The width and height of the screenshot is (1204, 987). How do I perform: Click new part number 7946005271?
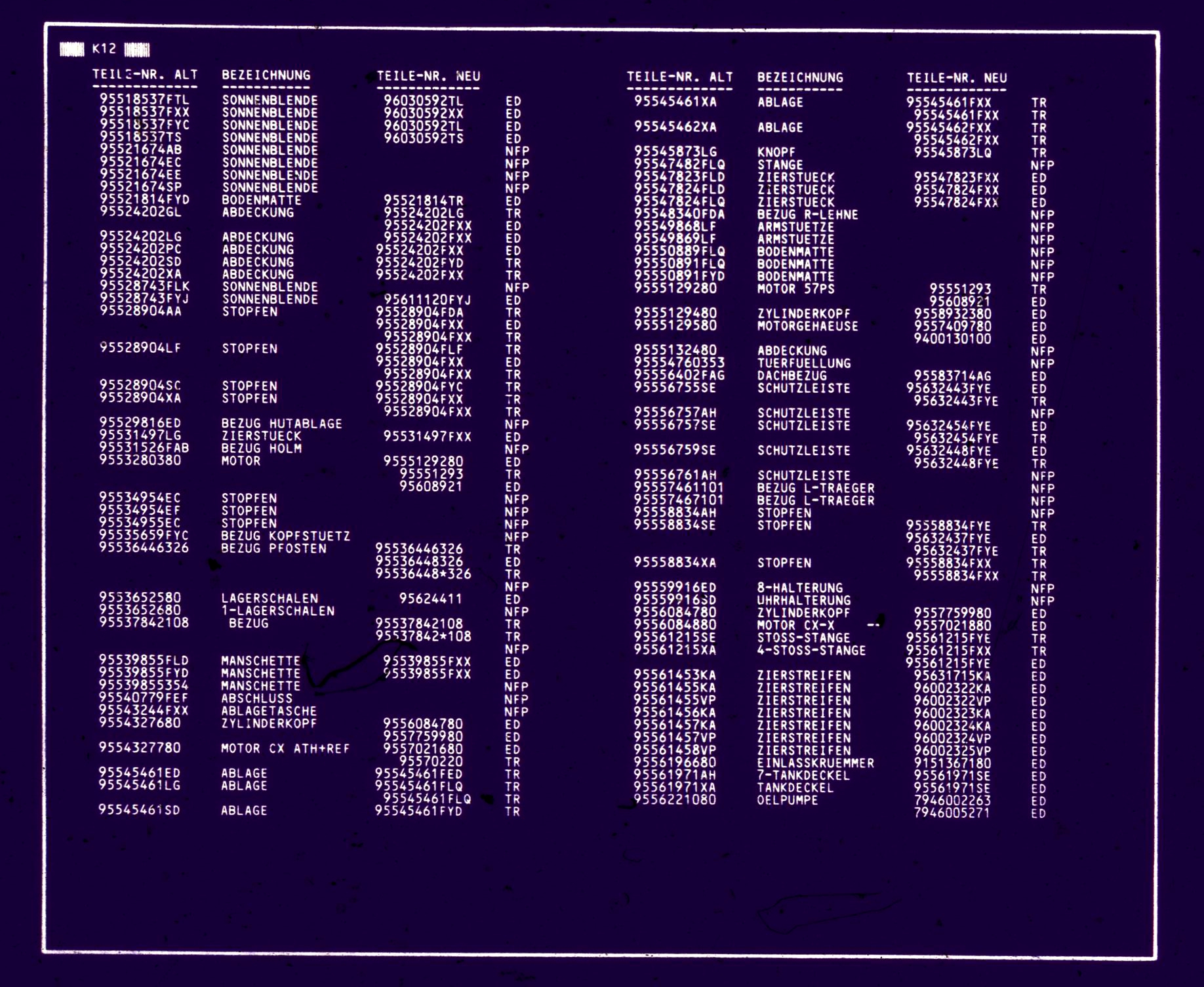(952, 813)
